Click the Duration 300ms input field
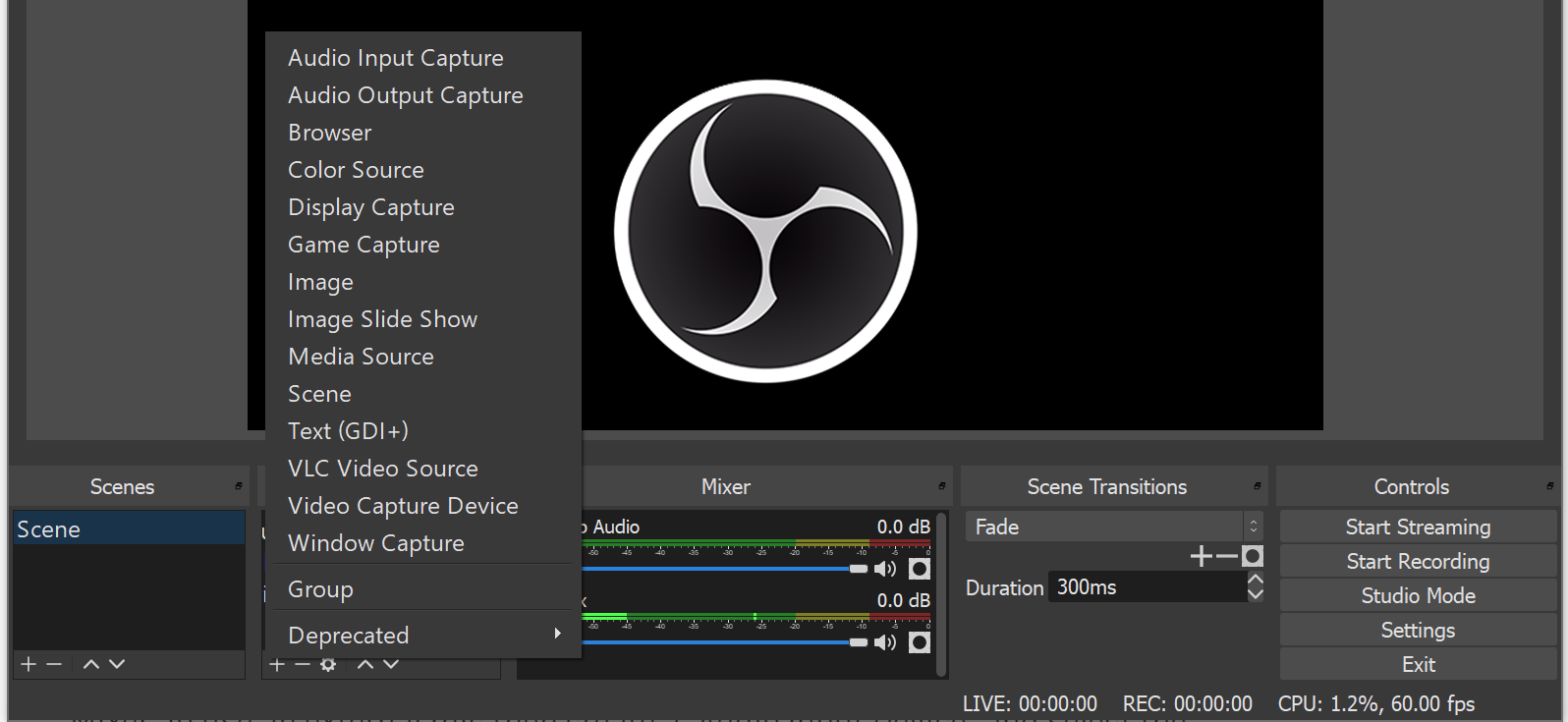This screenshot has width=1568, height=722. (x=1145, y=587)
